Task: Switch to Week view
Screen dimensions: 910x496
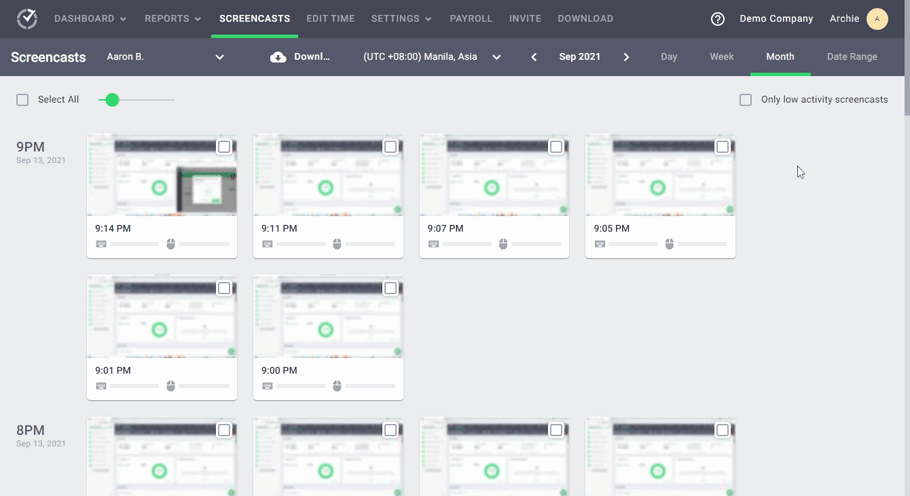Action: click(721, 57)
